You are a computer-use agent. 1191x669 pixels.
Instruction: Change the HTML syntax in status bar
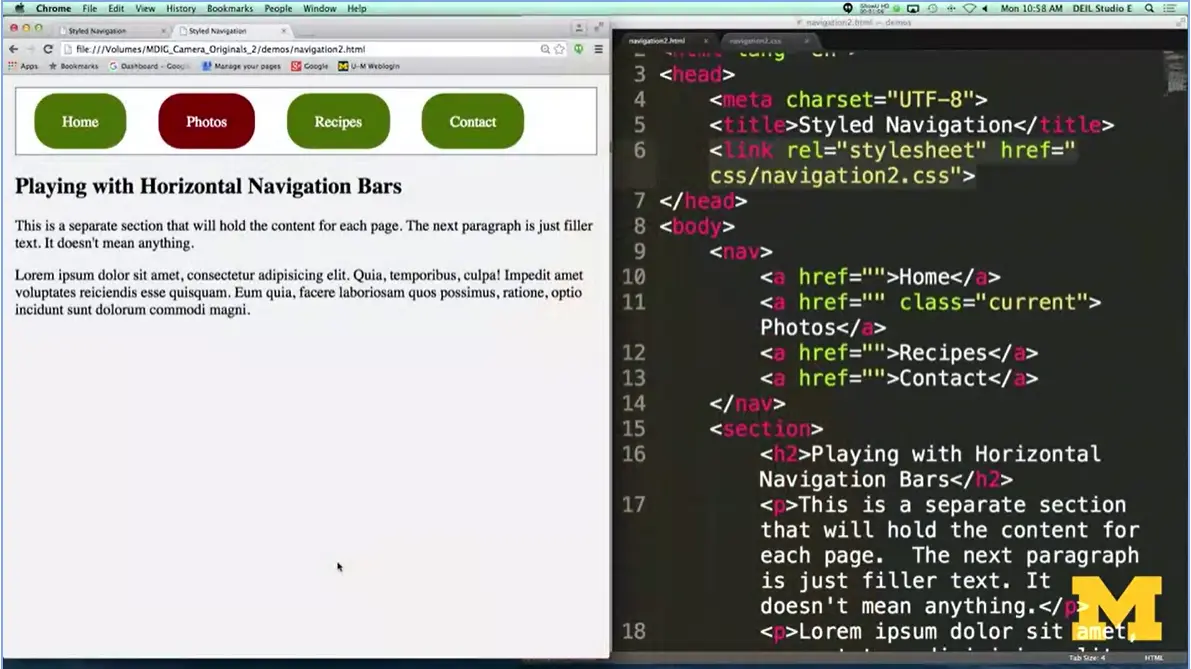point(1153,658)
